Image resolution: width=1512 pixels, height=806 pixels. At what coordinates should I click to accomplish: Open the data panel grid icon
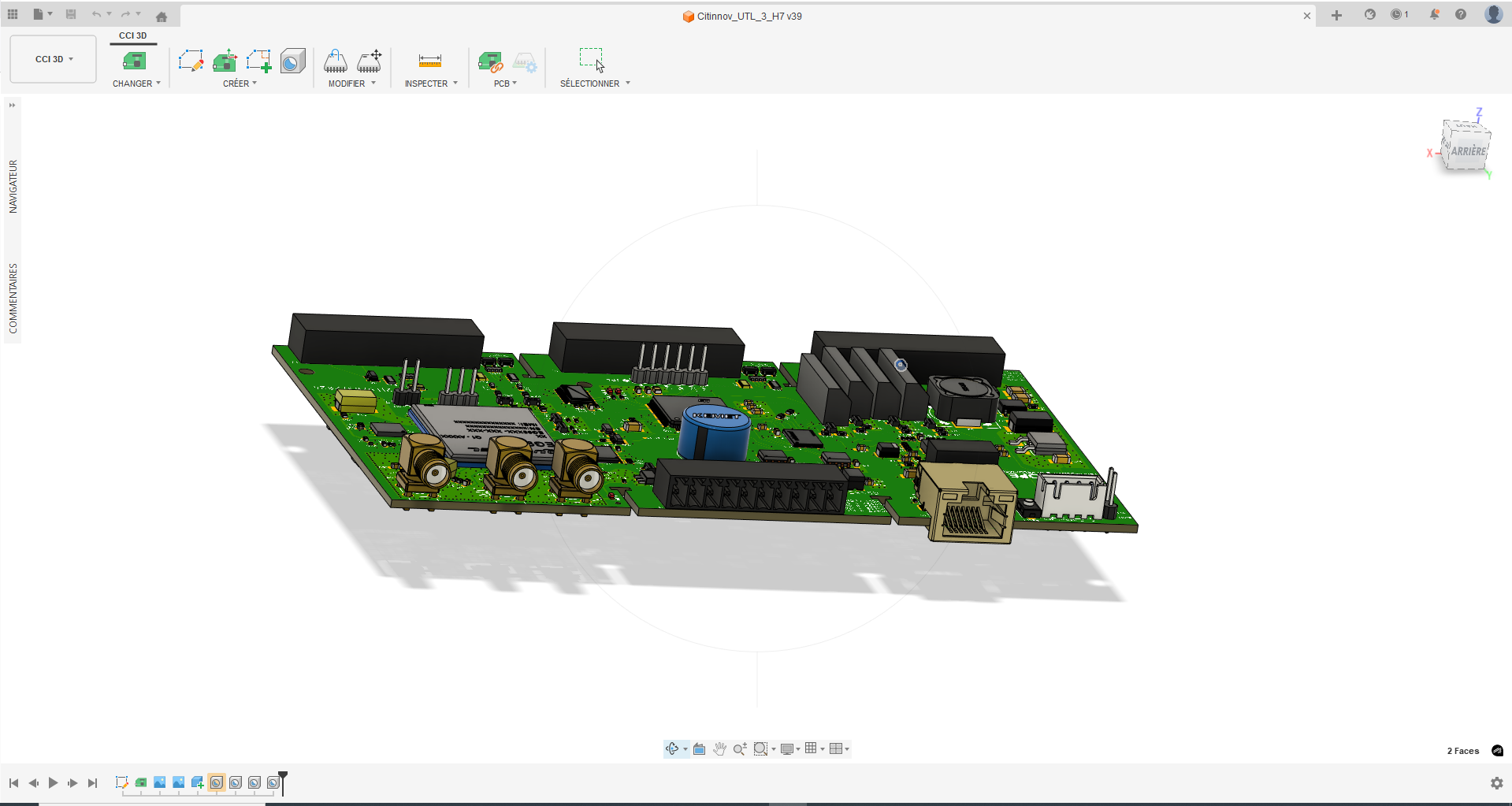pos(13,14)
